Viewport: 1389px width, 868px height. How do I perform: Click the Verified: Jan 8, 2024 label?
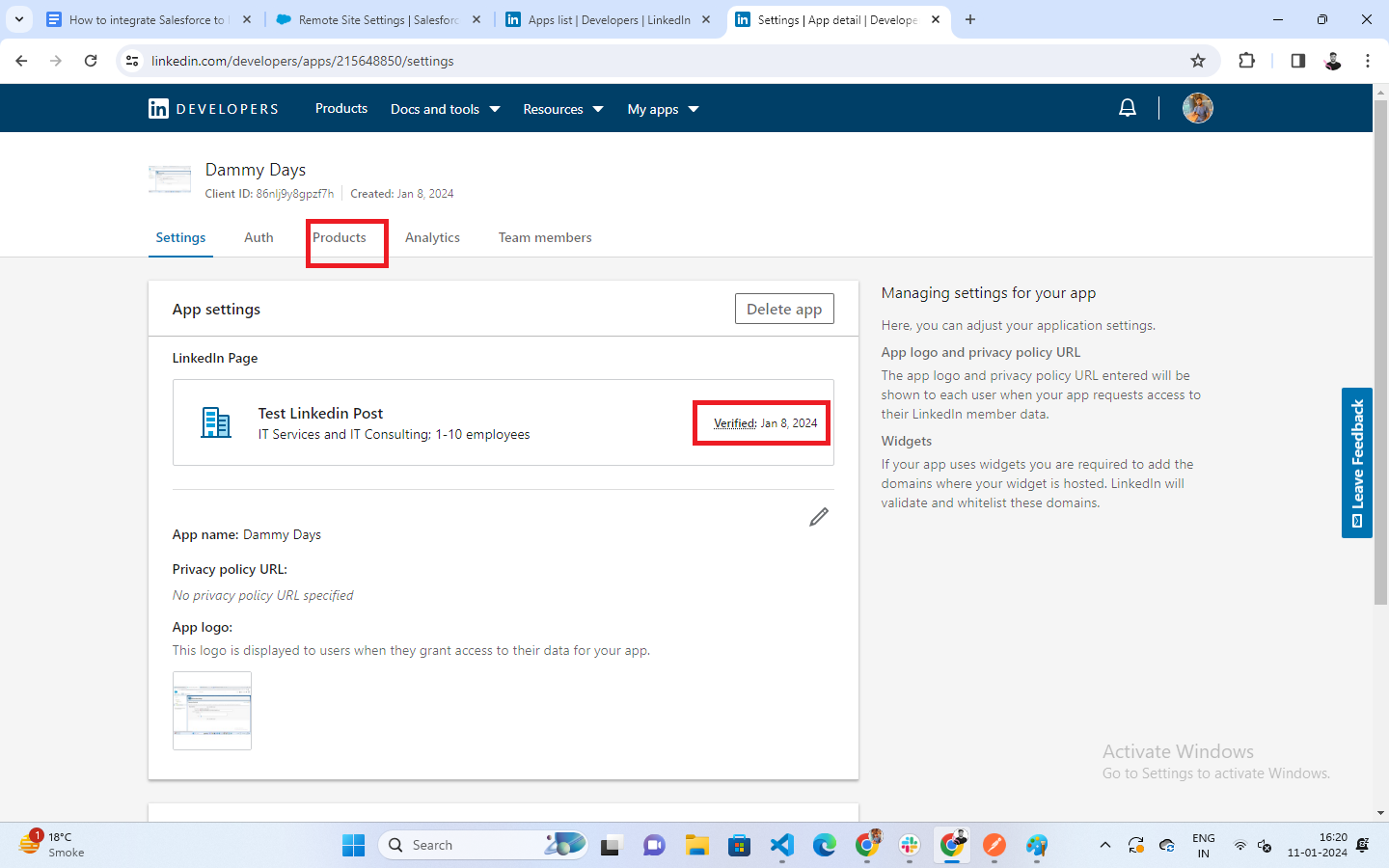765,423
